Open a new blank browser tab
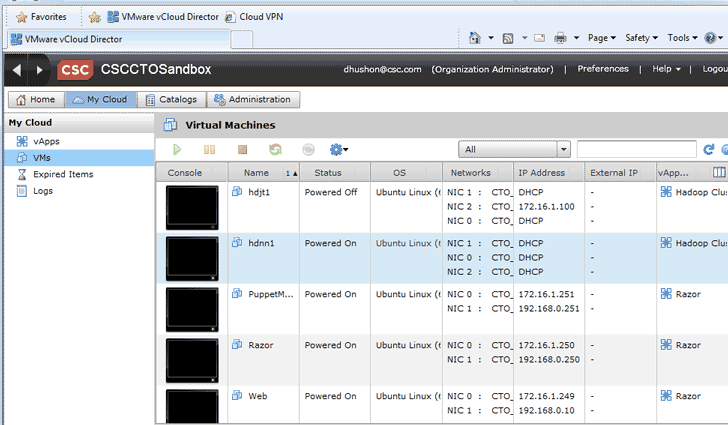 (241, 40)
